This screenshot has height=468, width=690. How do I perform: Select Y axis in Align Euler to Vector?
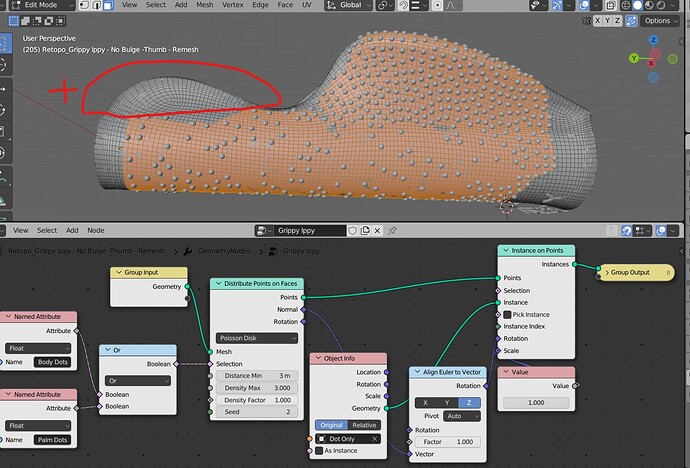click(x=447, y=402)
